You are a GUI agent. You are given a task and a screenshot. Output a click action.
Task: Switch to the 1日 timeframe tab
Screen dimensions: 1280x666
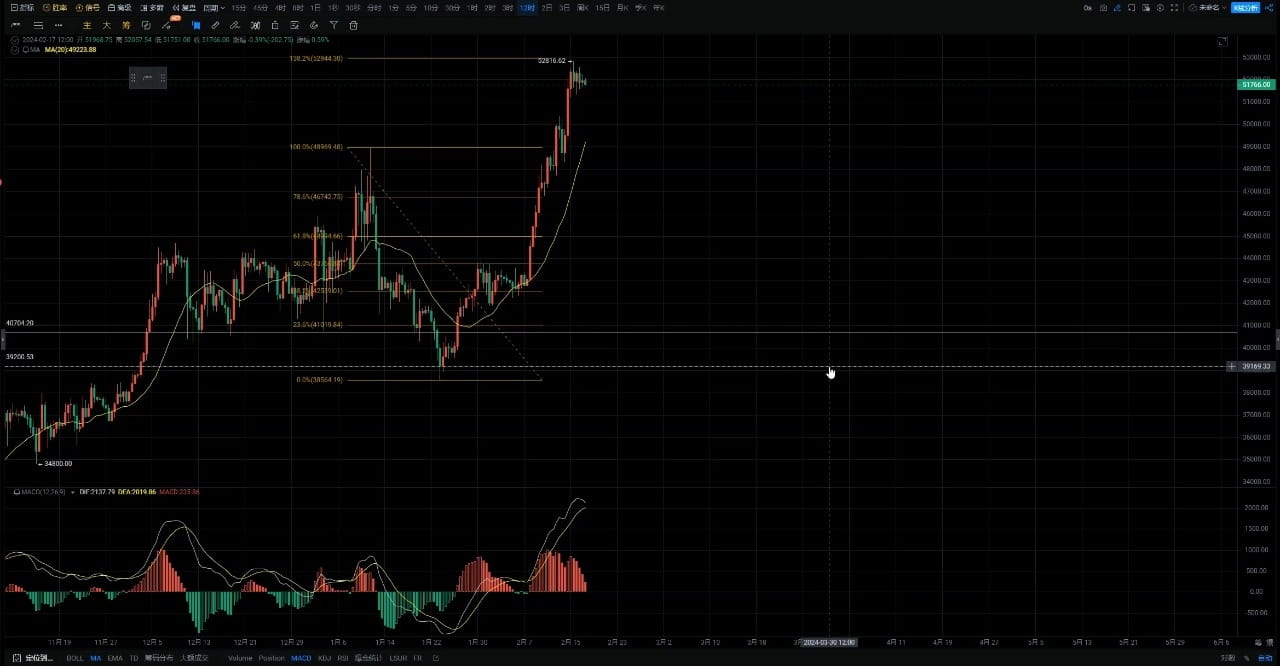tap(315, 8)
